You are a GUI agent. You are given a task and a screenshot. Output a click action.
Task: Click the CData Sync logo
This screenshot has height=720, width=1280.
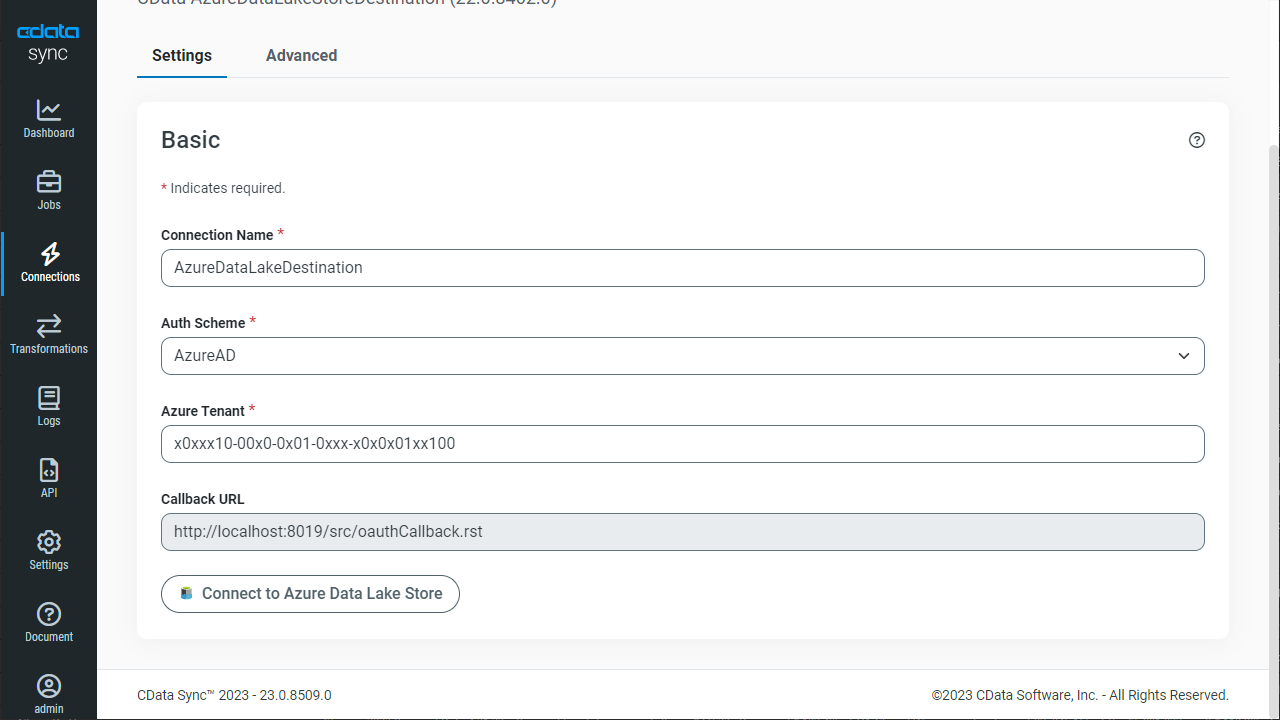(48, 43)
